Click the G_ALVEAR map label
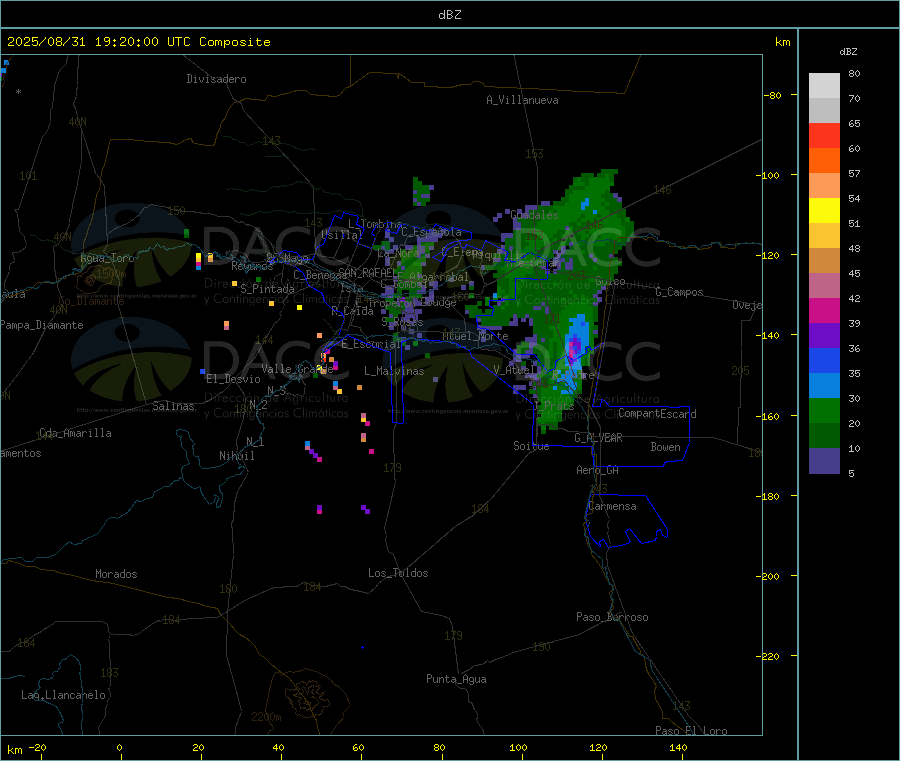The width and height of the screenshot is (900, 761). click(598, 438)
